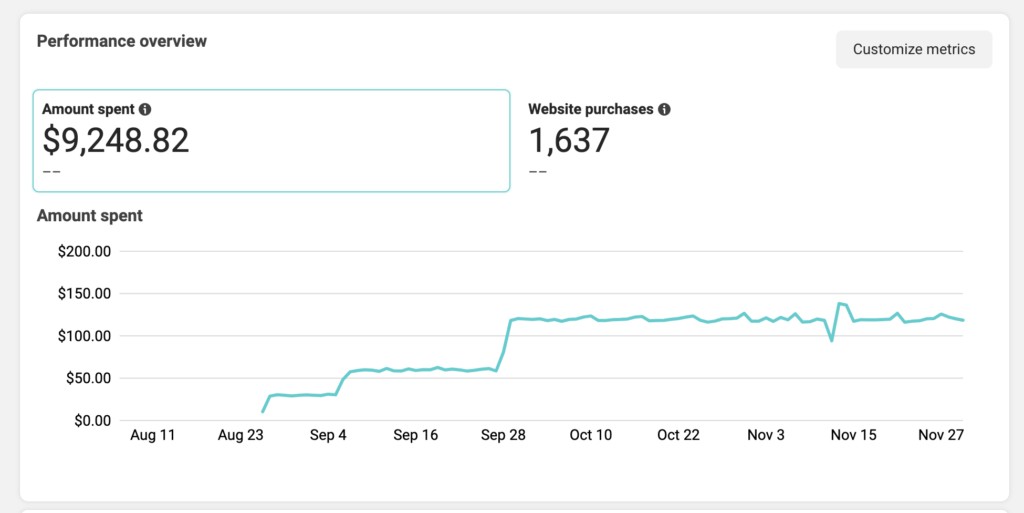
Task: Click the Oct 10 date label
Action: click(591, 435)
